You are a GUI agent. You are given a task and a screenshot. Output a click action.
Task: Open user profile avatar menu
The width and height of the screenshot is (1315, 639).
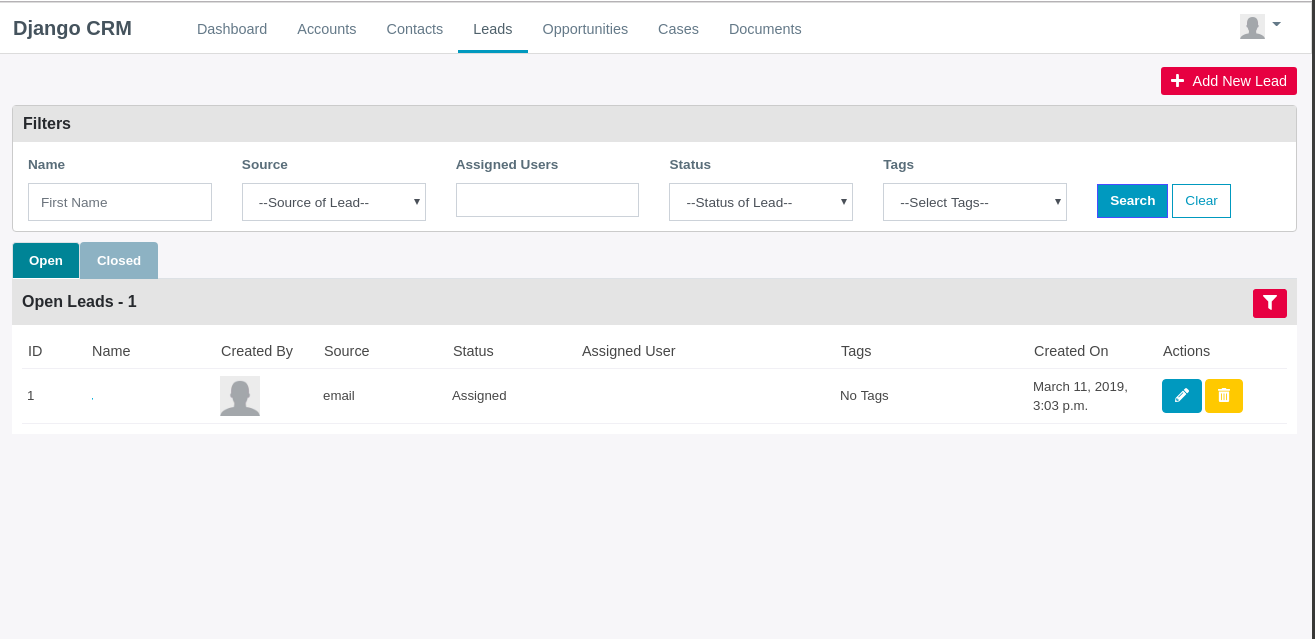click(1252, 27)
